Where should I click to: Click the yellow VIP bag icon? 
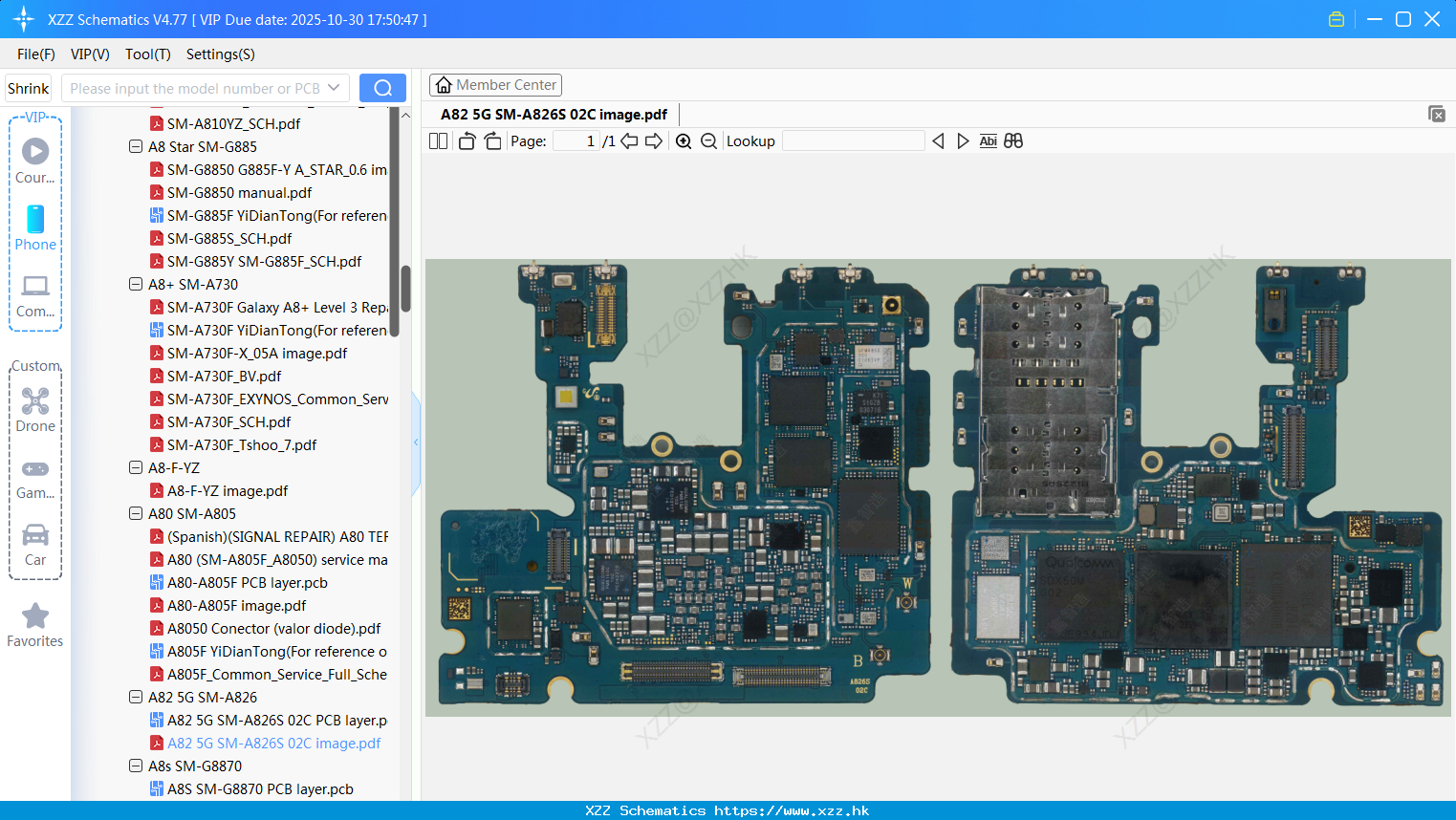(x=1336, y=19)
